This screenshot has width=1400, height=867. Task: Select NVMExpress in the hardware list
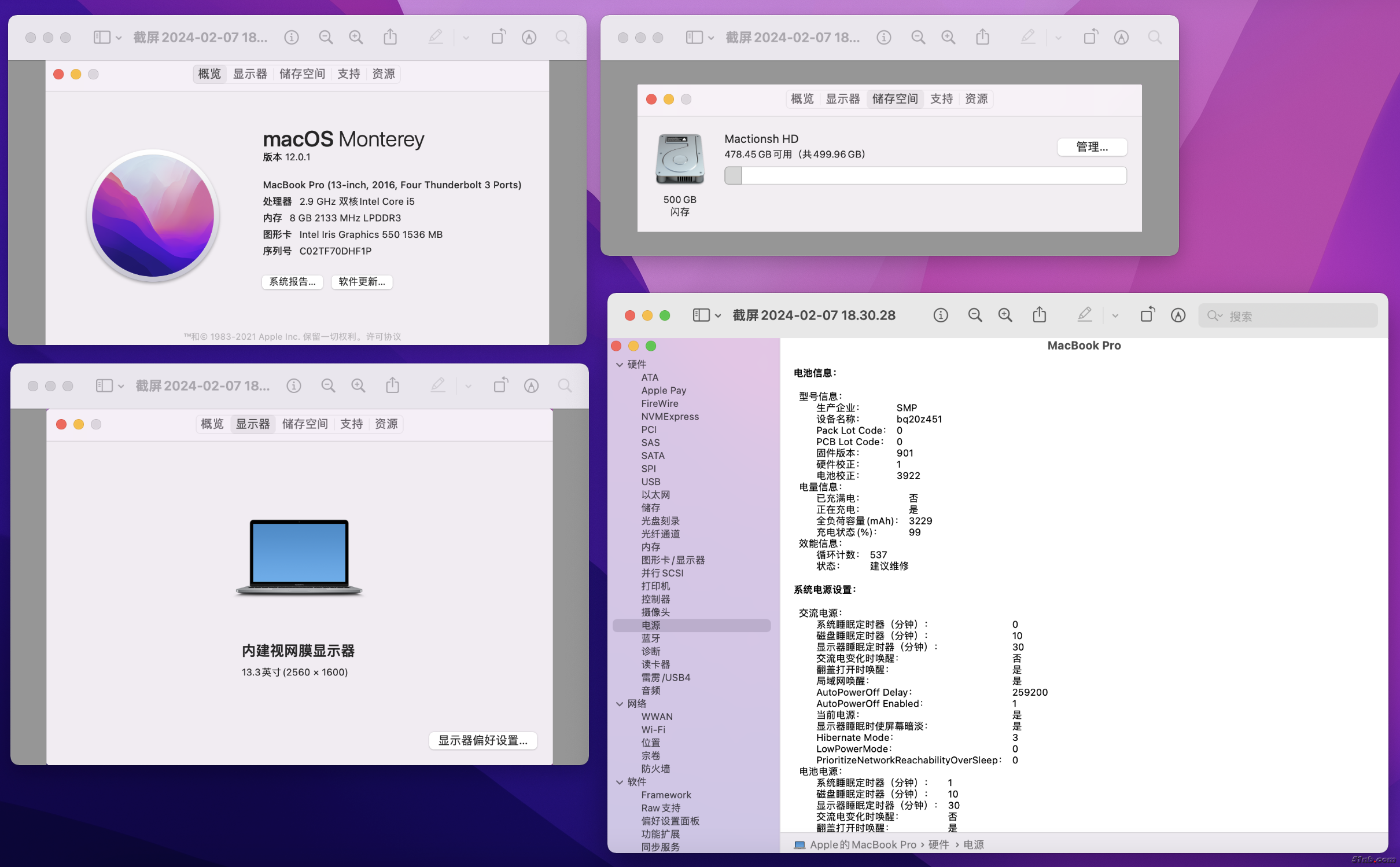[670, 416]
